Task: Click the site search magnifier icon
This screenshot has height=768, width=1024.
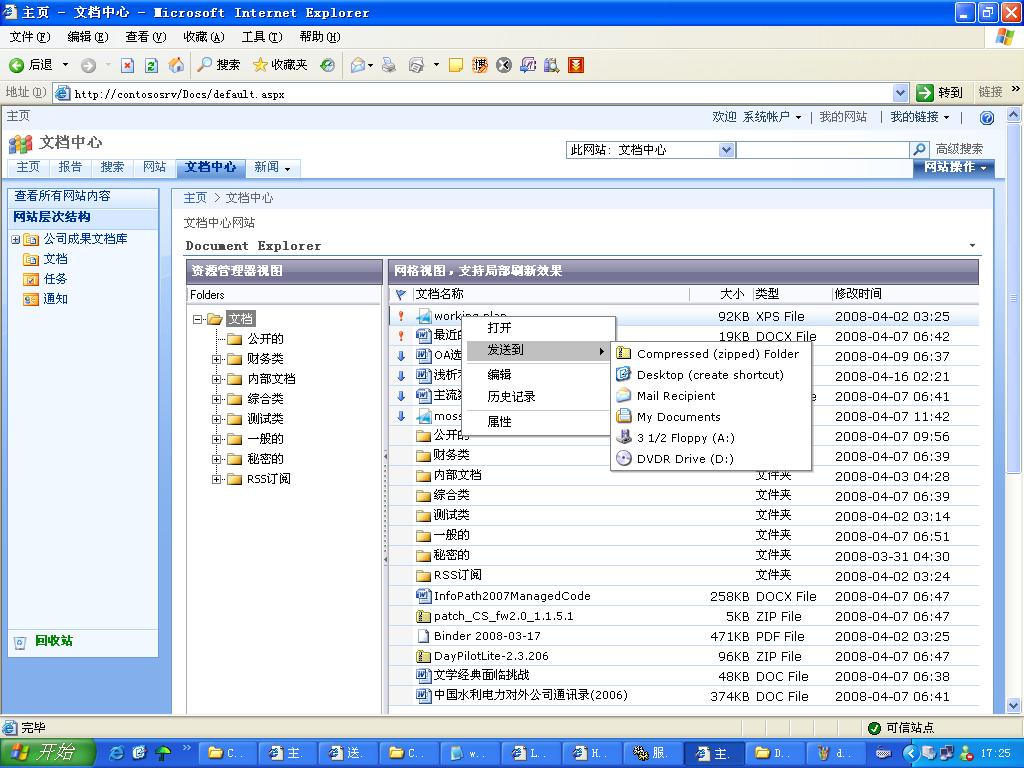Action: pos(920,150)
